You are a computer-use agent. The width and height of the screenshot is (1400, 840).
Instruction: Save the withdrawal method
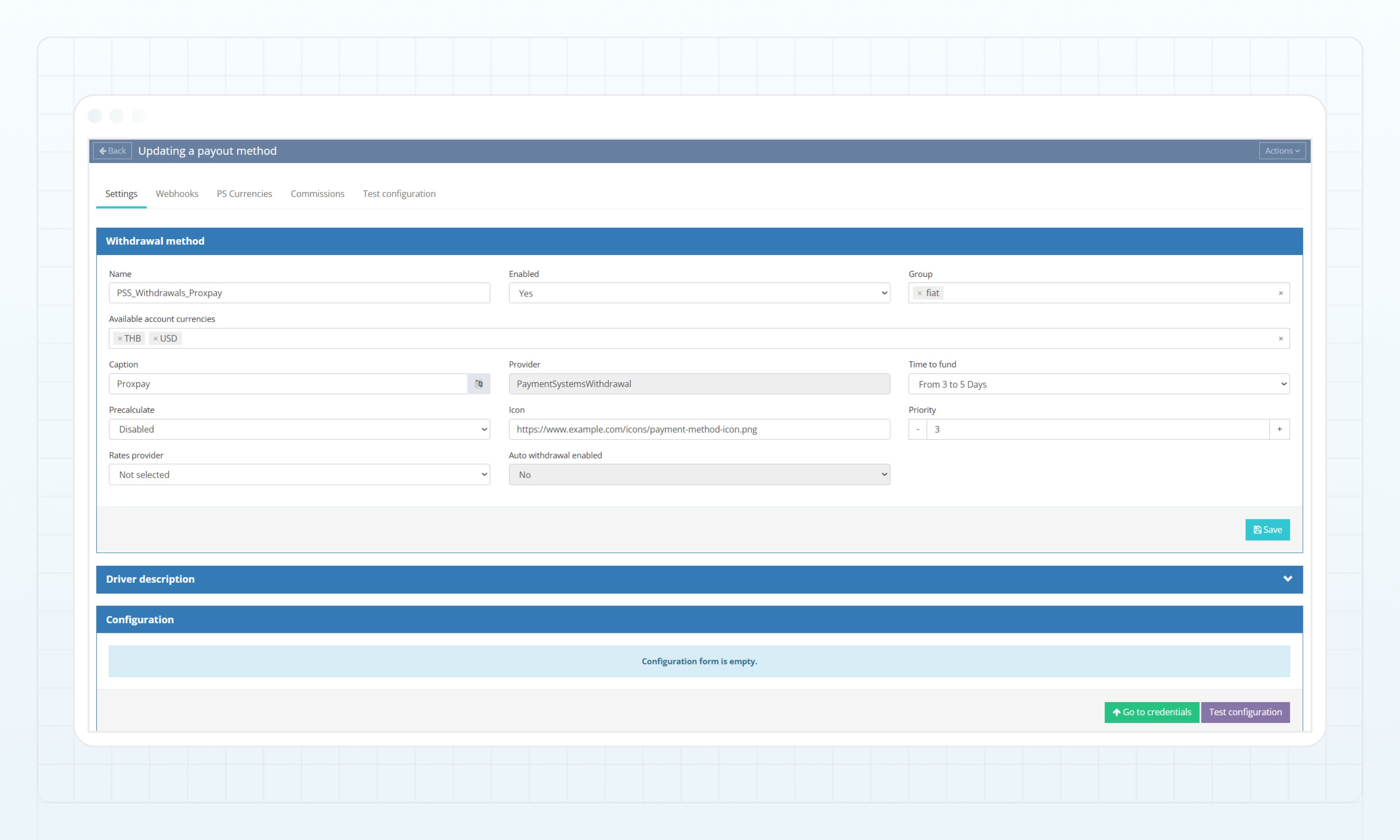1267,530
